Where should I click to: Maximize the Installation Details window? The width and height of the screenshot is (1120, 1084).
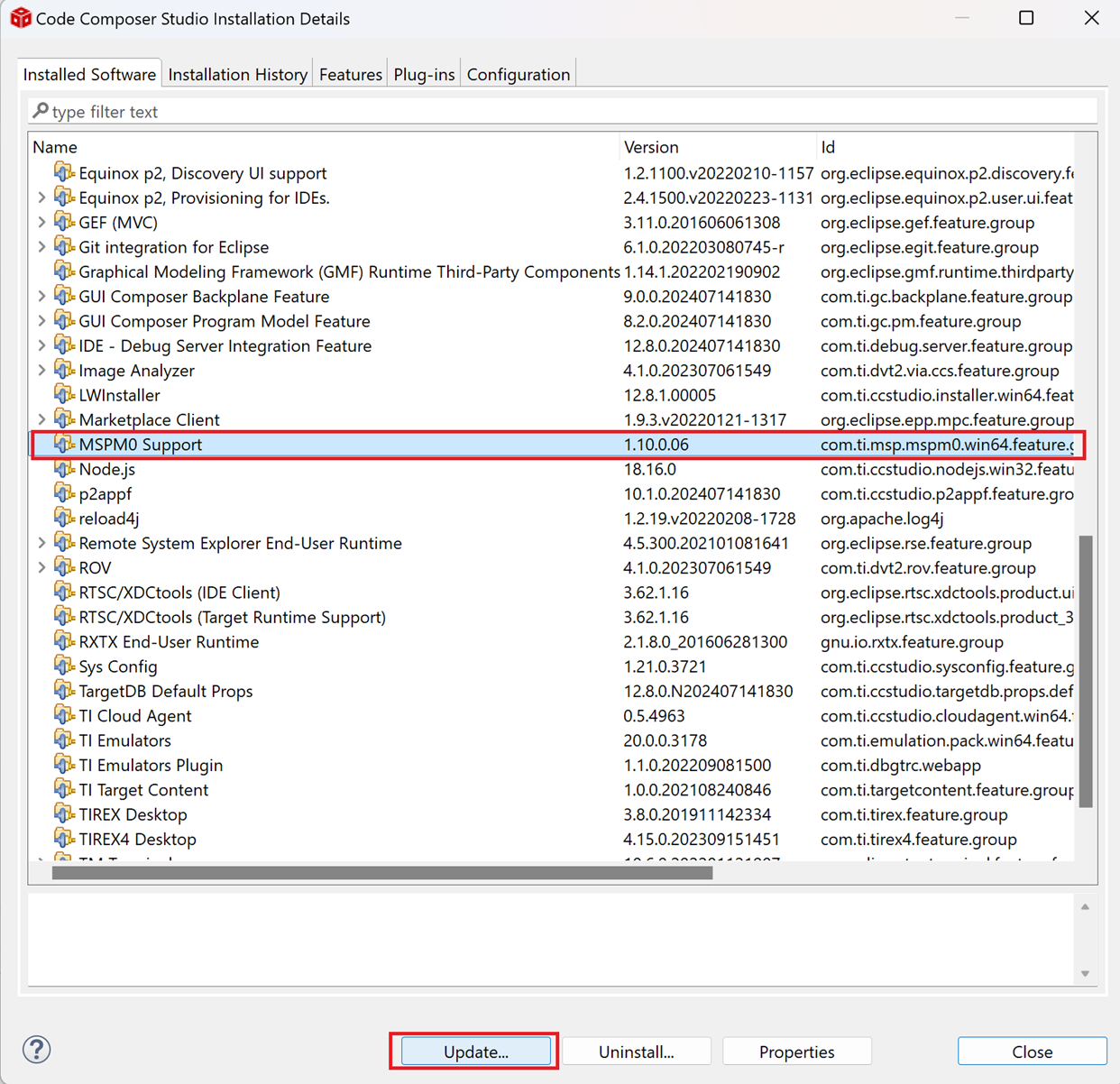1026,18
